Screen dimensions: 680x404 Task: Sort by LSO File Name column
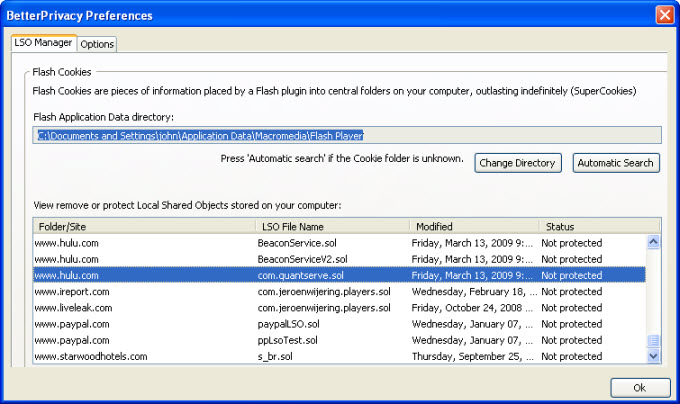(333, 226)
